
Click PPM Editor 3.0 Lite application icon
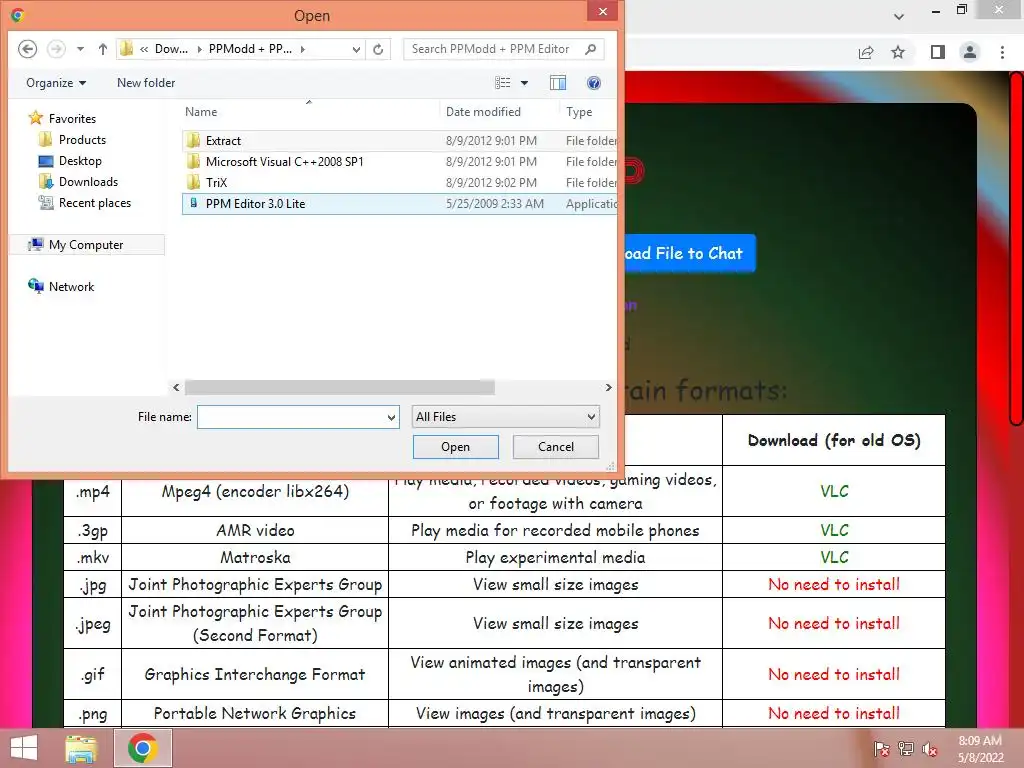(193, 203)
